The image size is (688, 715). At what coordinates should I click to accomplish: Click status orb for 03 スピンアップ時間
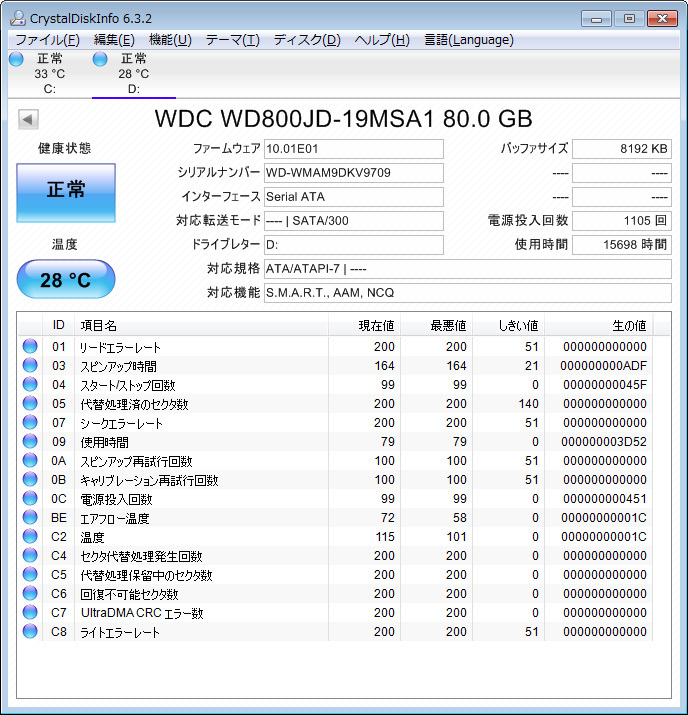point(30,365)
